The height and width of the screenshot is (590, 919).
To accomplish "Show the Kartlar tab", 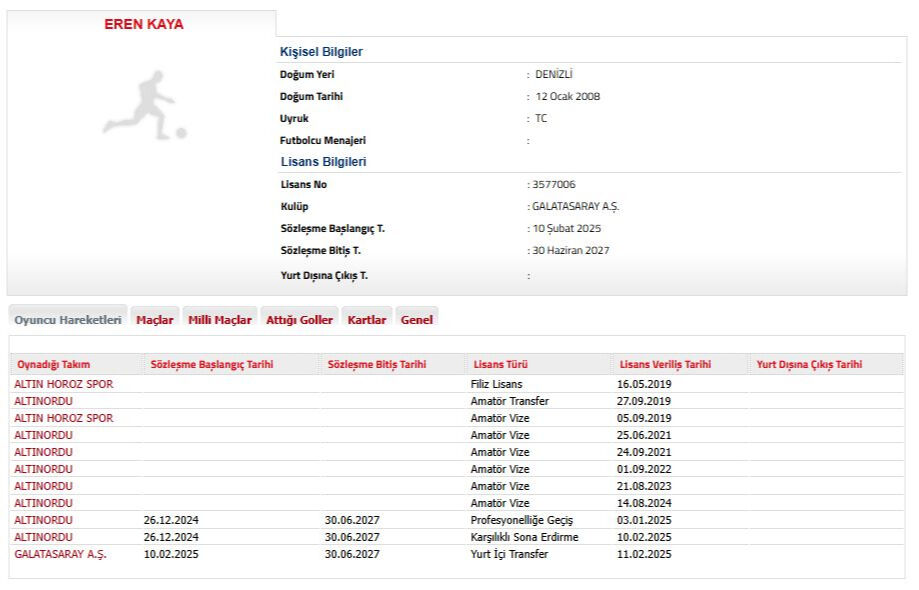I will (x=367, y=320).
